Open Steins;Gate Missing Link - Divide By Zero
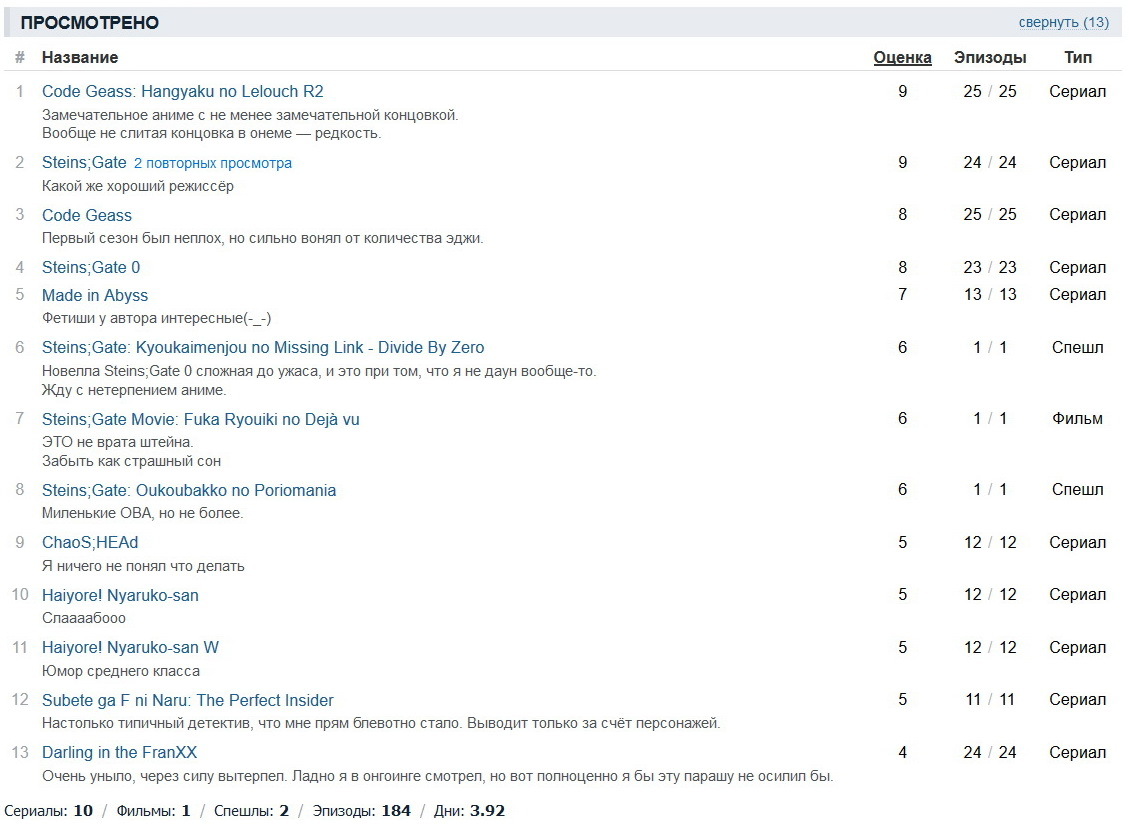 tap(263, 347)
